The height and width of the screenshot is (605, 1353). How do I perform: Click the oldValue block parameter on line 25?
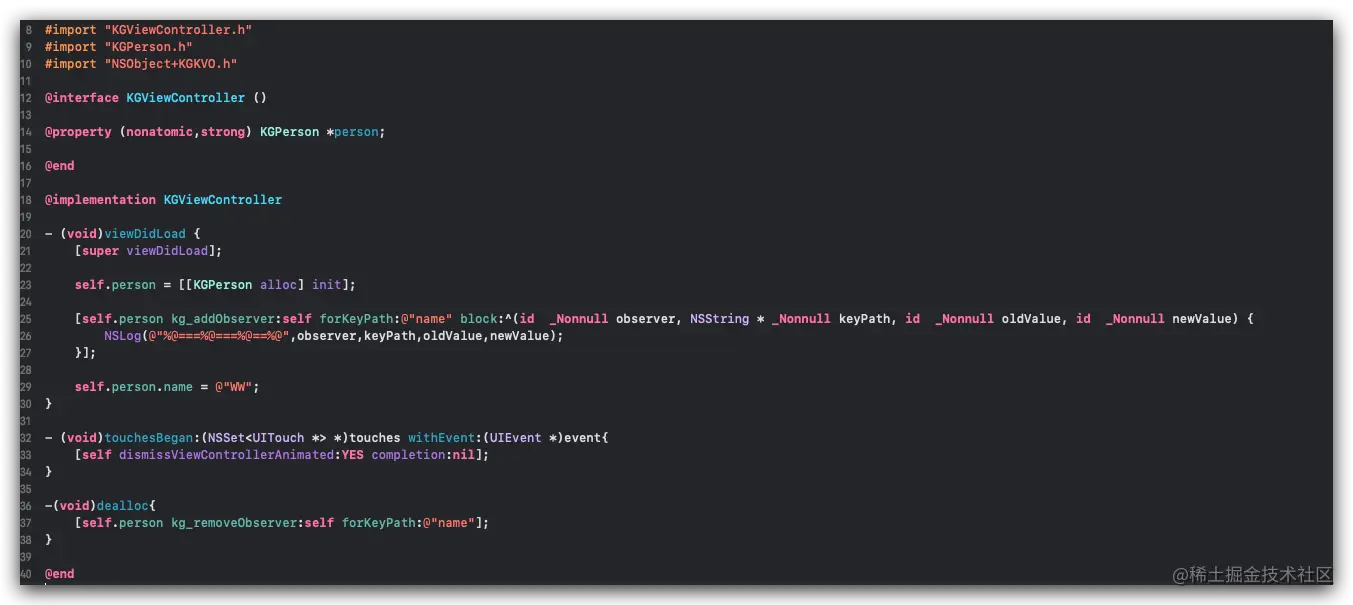pyautogui.click(x=1031, y=319)
